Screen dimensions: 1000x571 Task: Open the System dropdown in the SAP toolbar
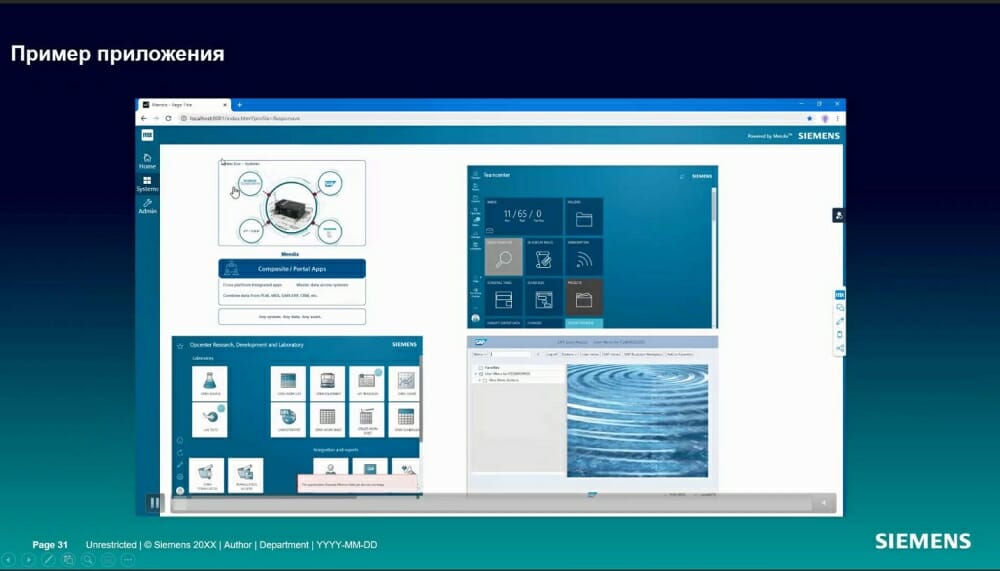[x=569, y=354]
